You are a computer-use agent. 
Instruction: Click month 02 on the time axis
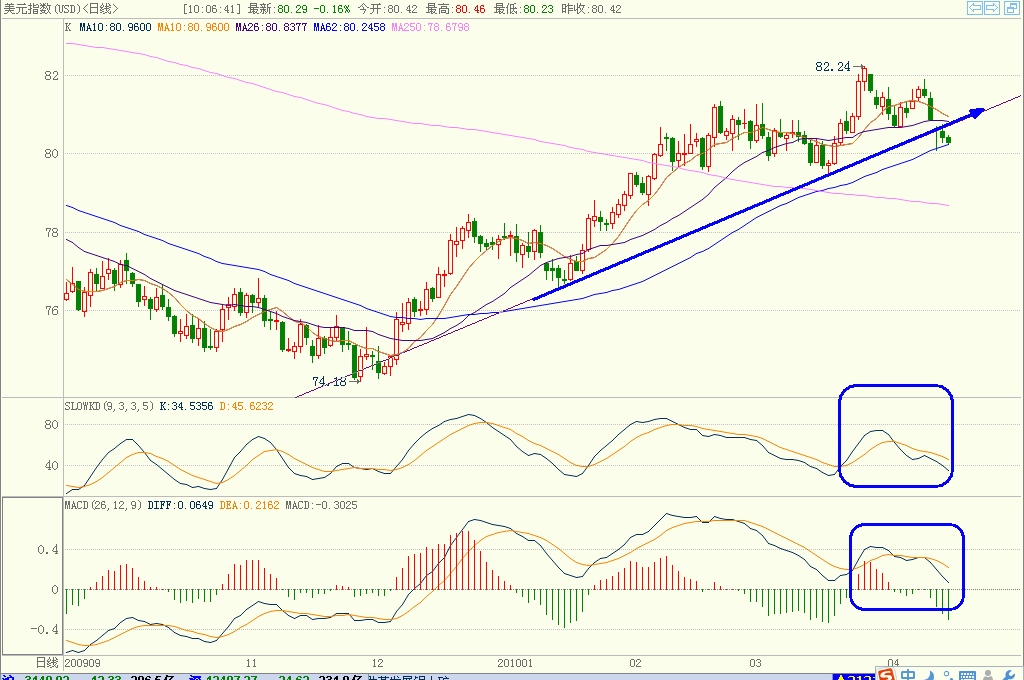(635, 663)
